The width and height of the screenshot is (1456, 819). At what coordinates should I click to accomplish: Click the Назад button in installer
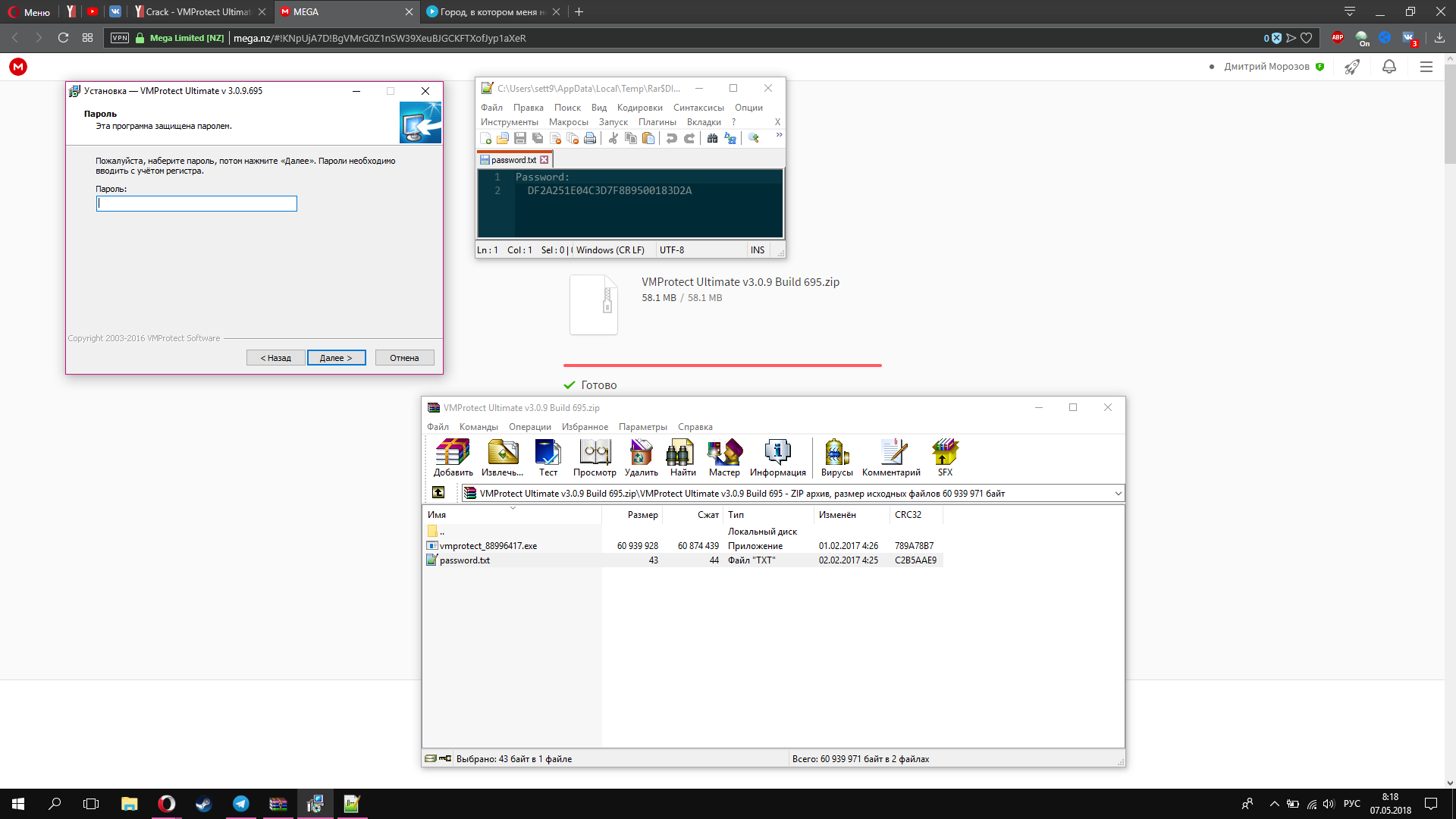point(275,358)
